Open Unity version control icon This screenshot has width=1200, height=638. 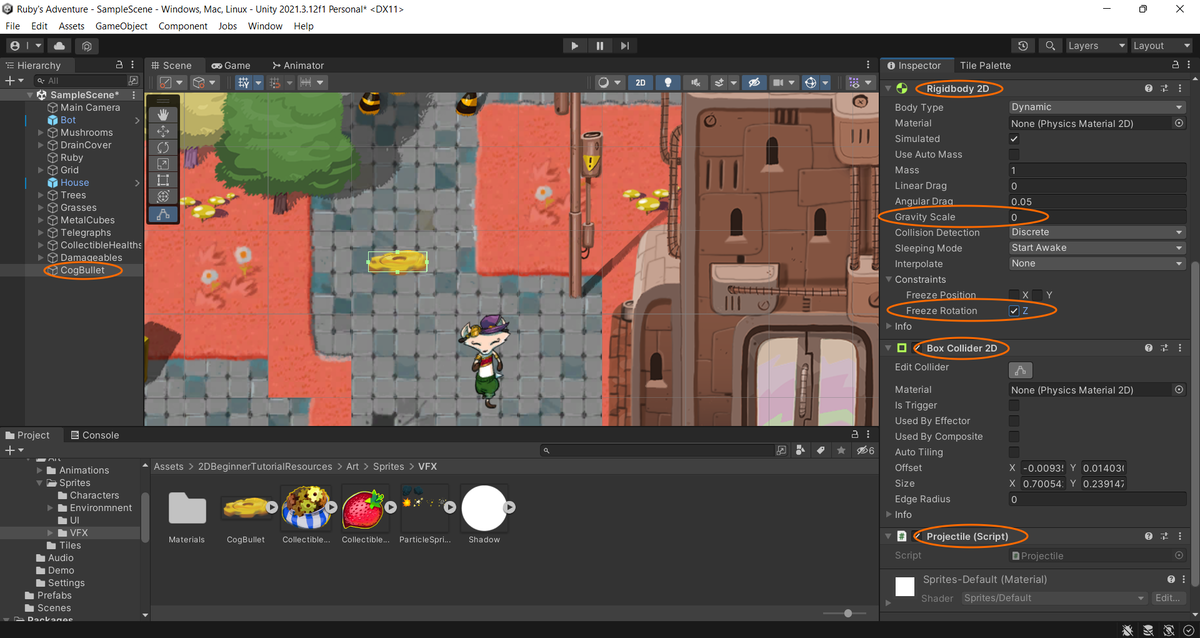[88, 46]
